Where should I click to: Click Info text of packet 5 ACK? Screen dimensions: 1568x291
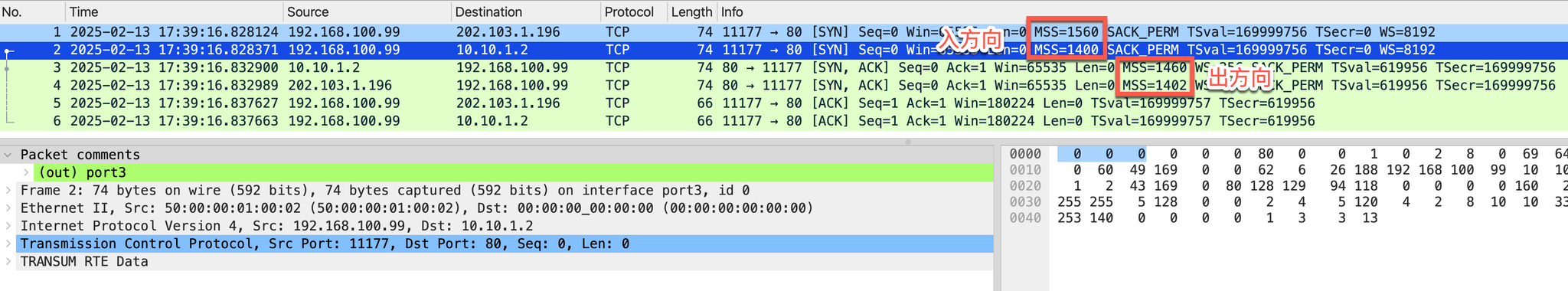coord(1018,103)
